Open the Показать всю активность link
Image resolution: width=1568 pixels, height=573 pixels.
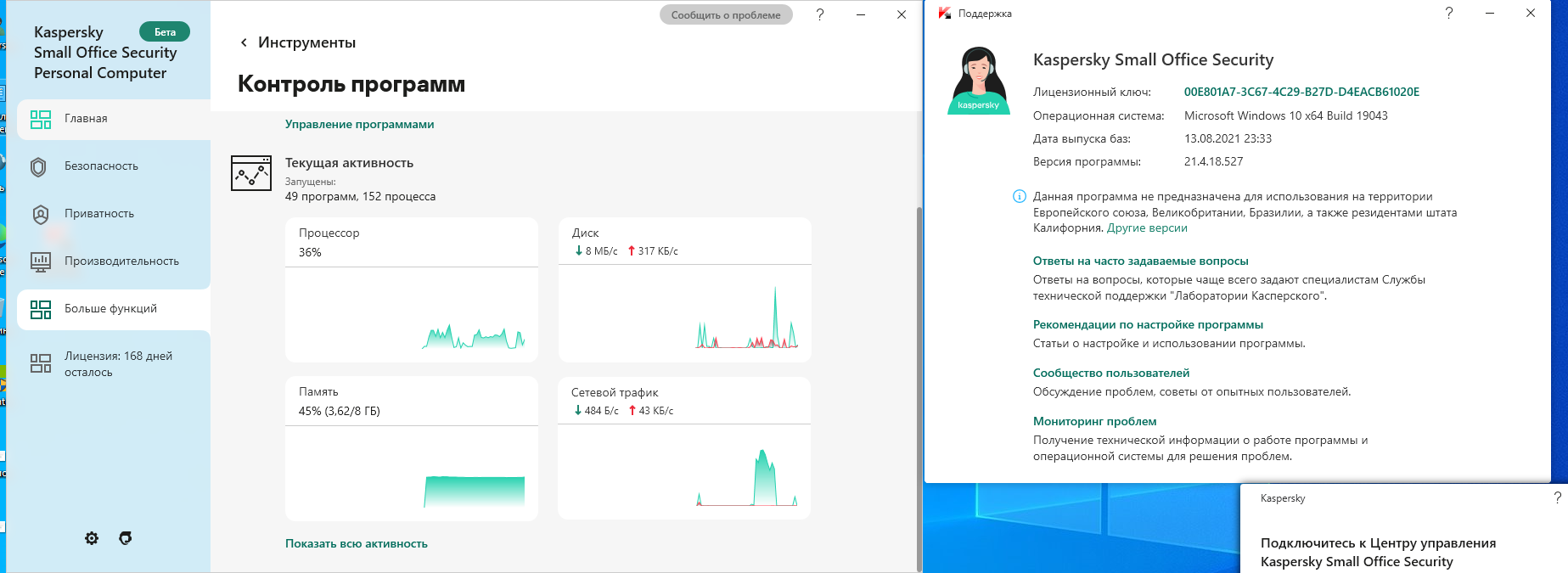coord(357,543)
